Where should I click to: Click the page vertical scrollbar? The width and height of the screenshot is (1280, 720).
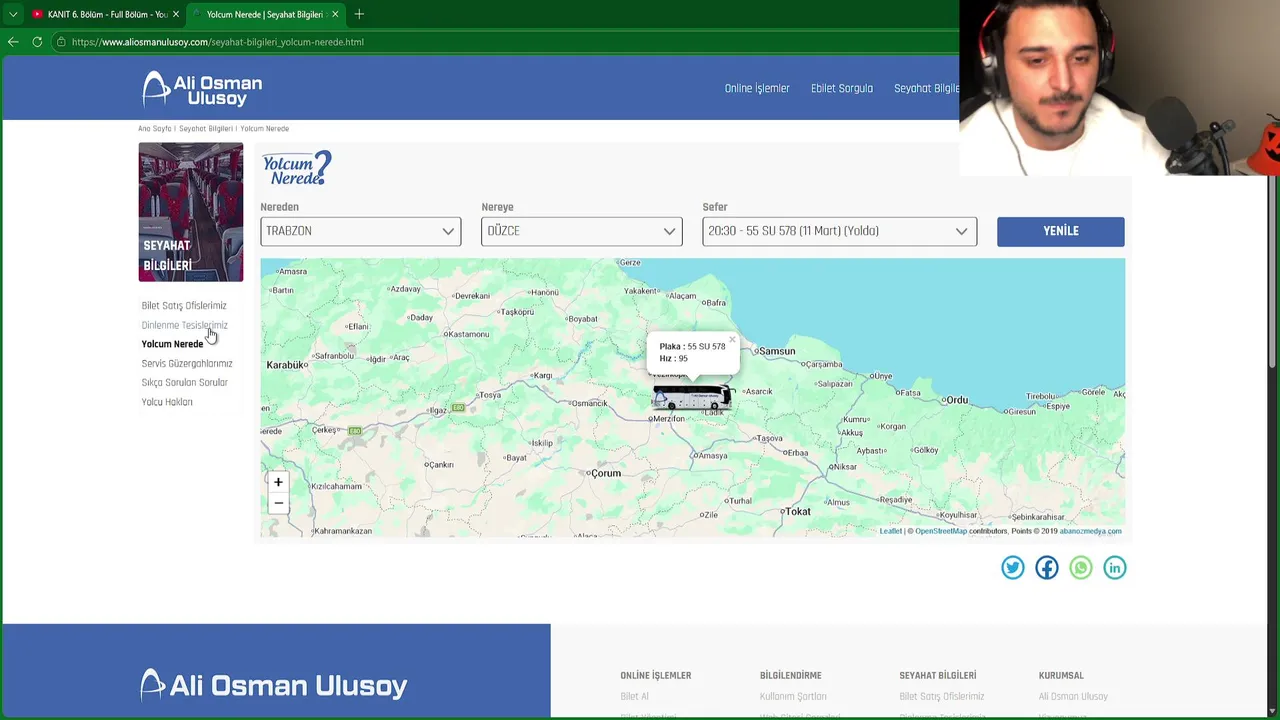pyautogui.click(x=1273, y=270)
